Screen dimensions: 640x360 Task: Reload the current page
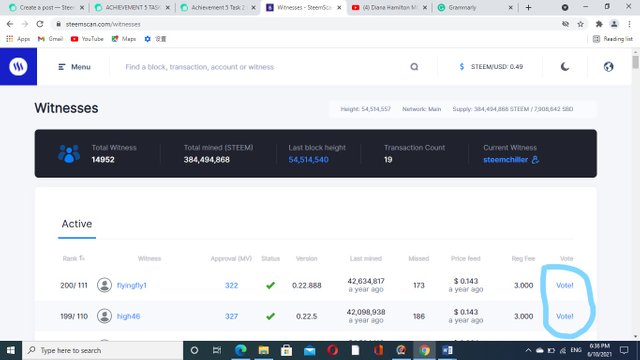point(40,24)
